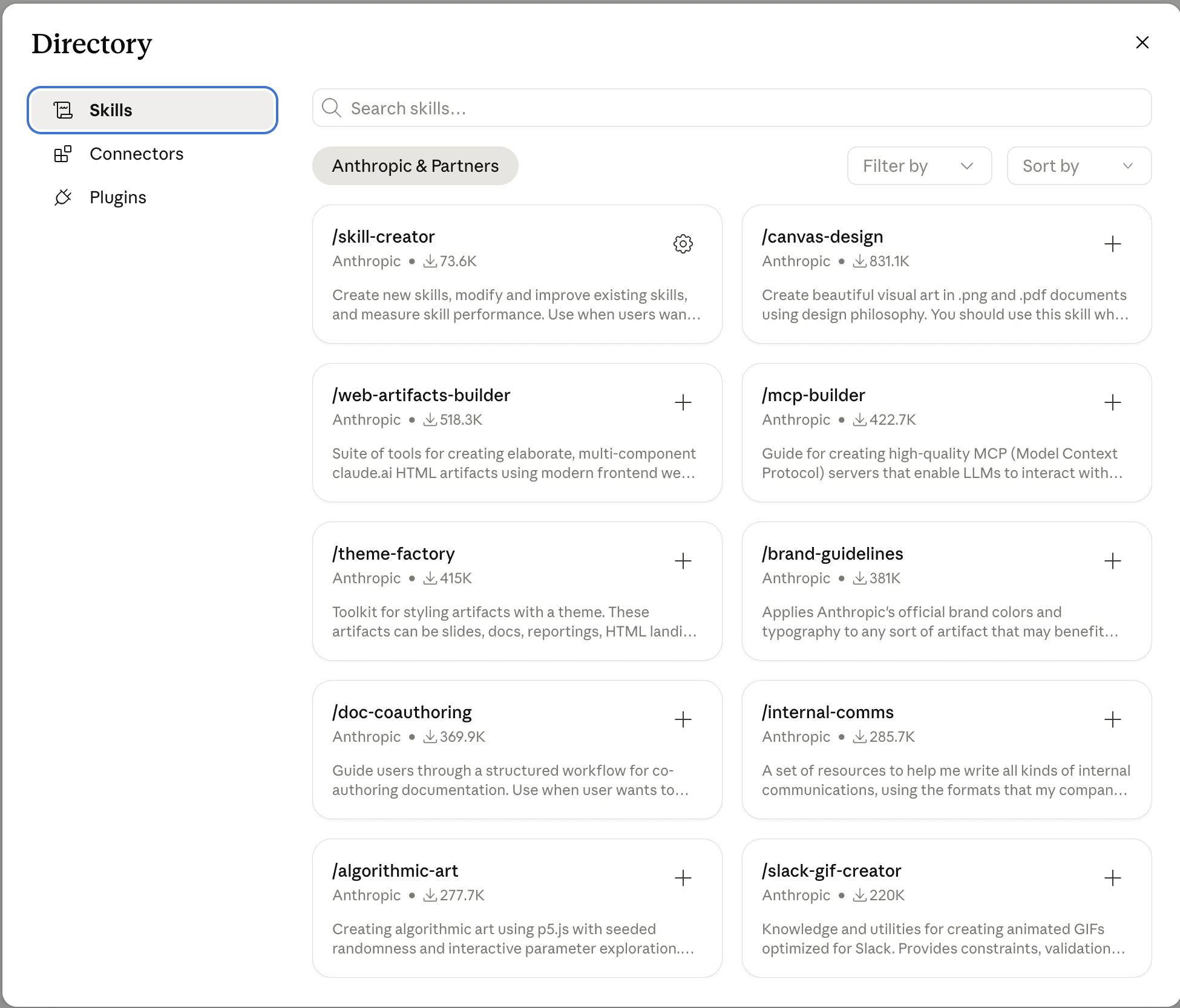
Task: Add the doc-coauthoring skill
Action: pos(683,719)
